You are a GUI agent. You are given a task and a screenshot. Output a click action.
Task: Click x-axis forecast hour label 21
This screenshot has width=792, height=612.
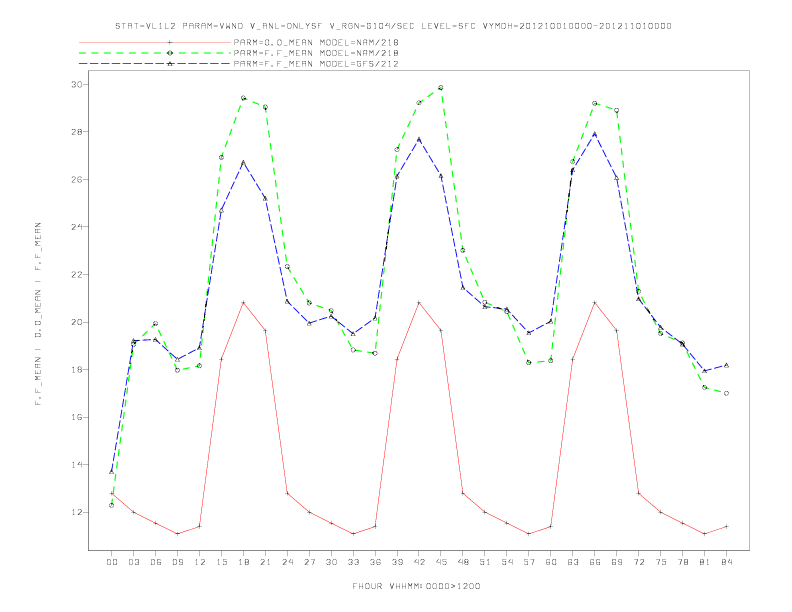(x=265, y=562)
